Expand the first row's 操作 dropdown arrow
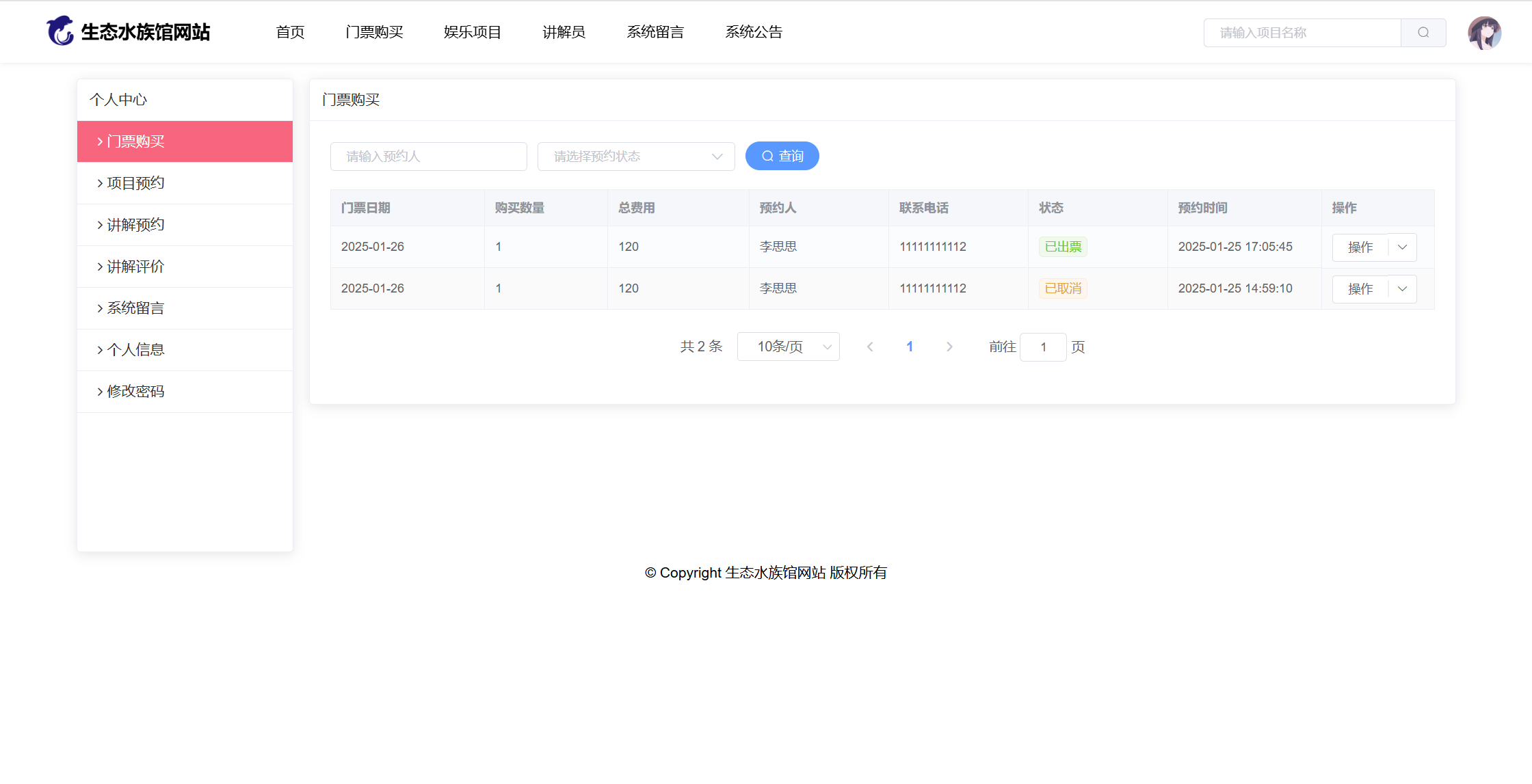Screen dimensions: 1532x784 (1403, 247)
